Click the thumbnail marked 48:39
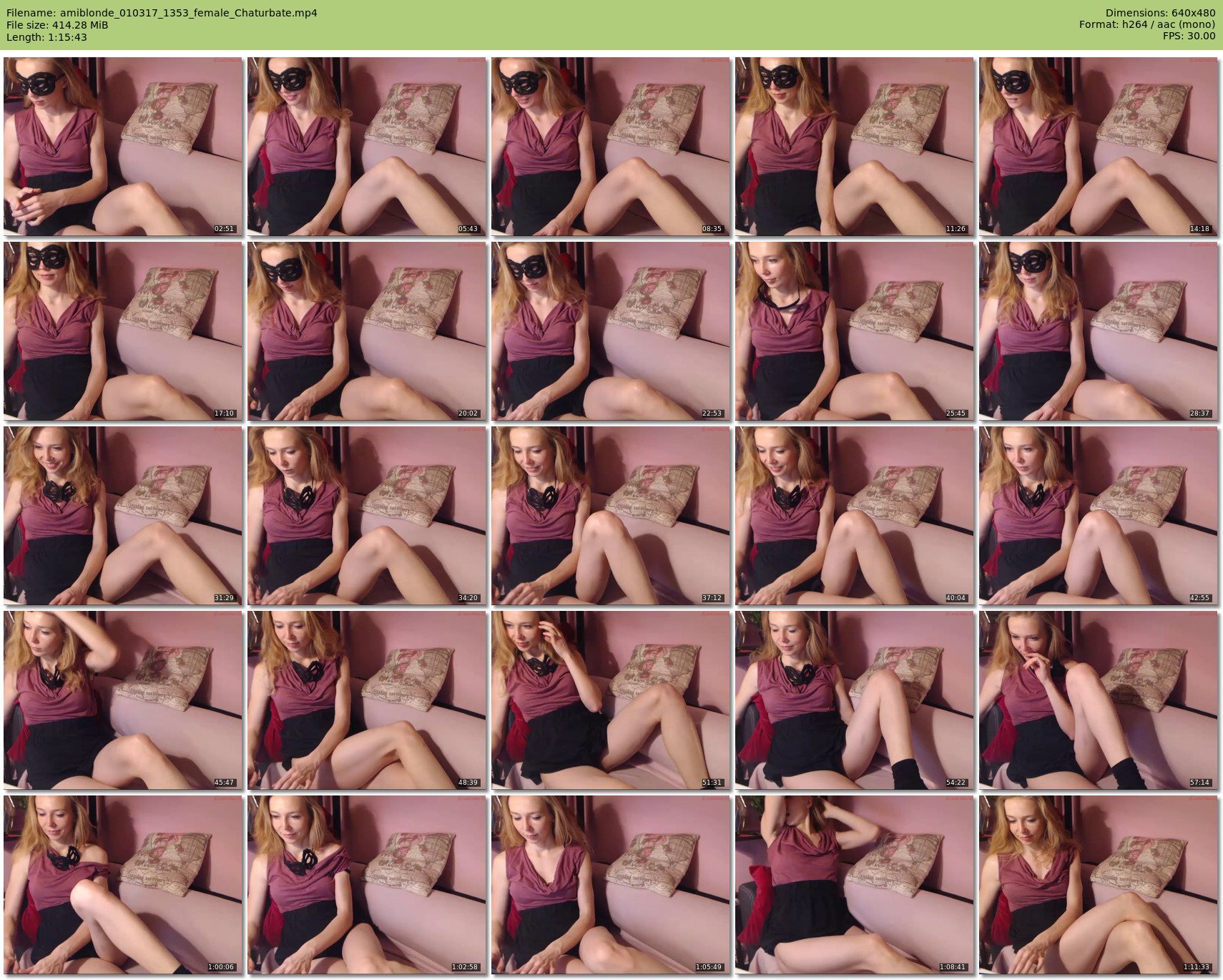 (x=367, y=700)
